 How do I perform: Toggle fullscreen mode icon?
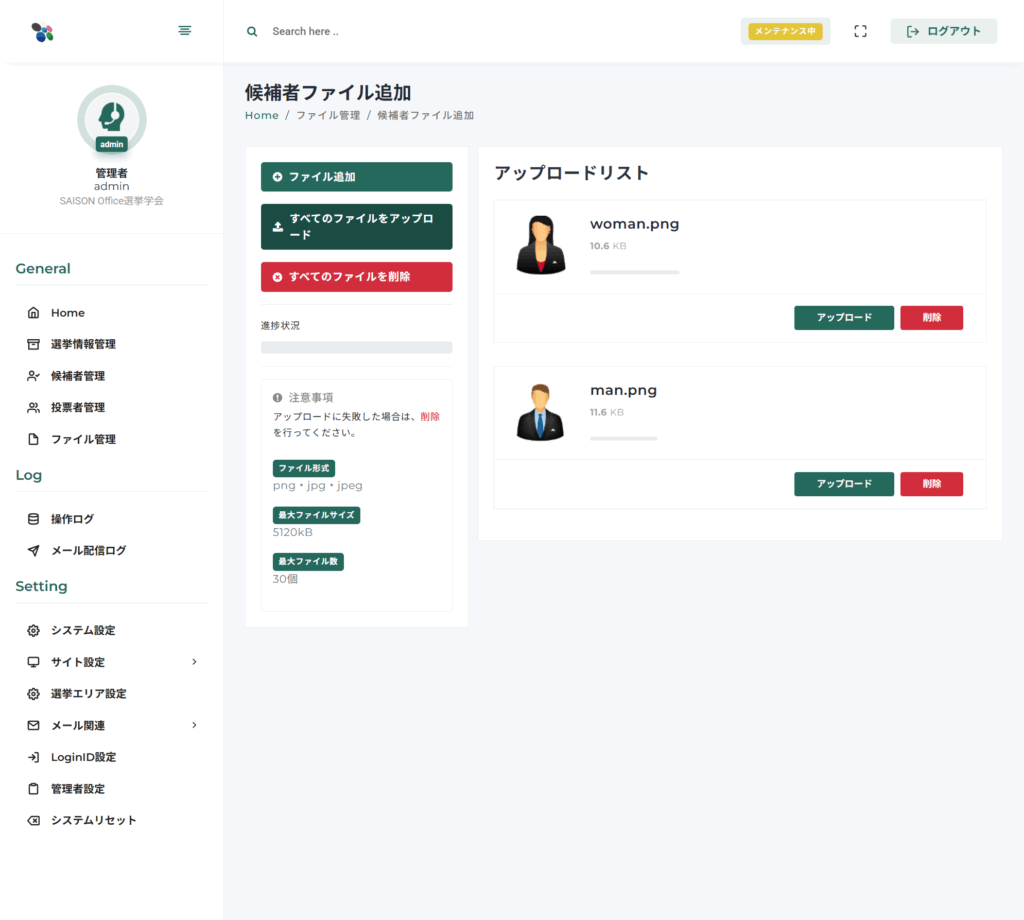click(861, 31)
